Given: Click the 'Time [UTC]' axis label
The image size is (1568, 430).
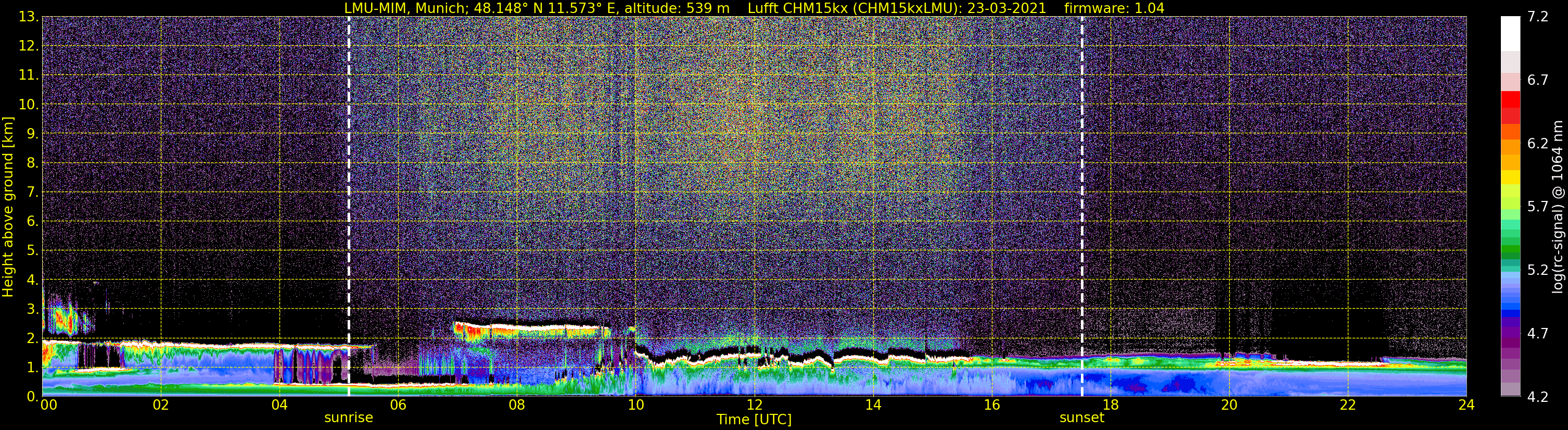Looking at the screenshot, I should (x=754, y=420).
